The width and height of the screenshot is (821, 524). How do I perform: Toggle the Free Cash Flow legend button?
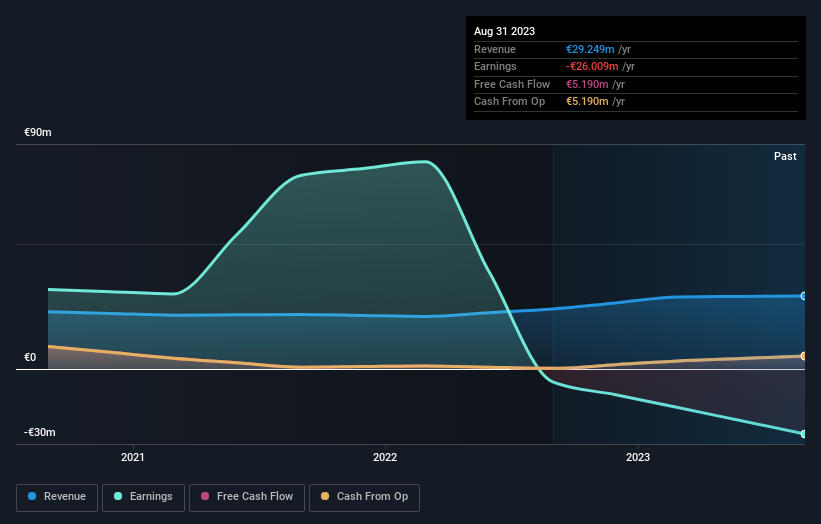pos(247,497)
